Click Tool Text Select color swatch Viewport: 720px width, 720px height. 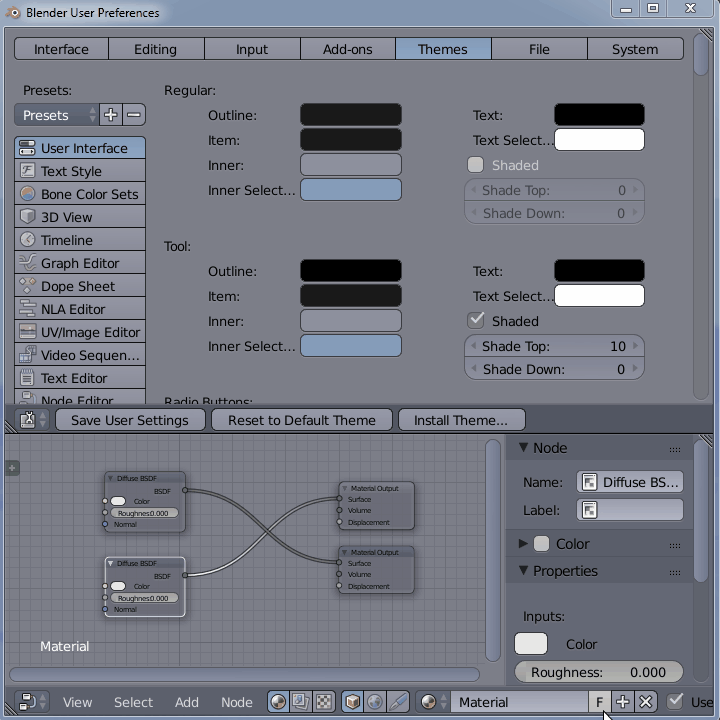click(x=599, y=296)
